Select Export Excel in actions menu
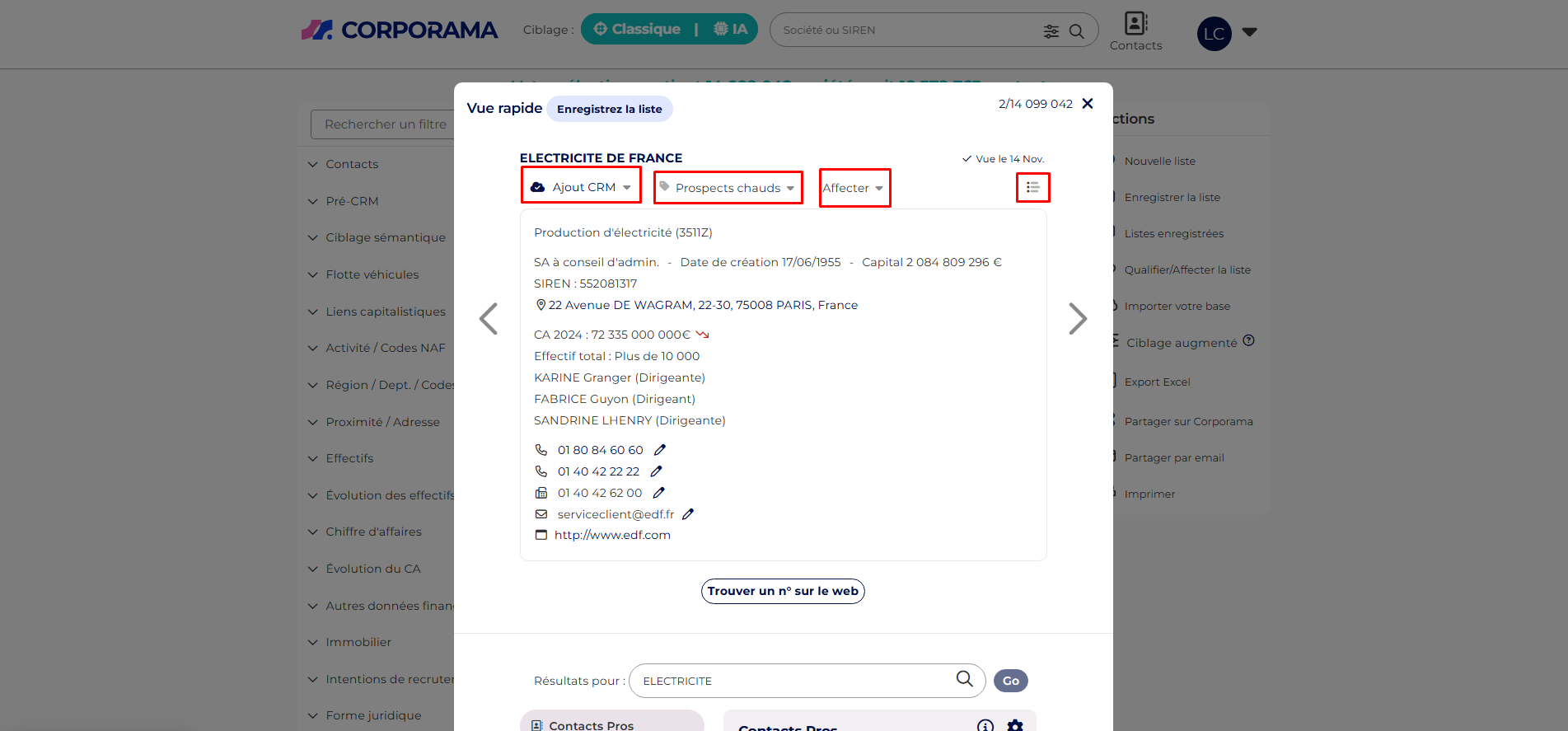Screen dimensions: 1568x731 (x=1157, y=382)
